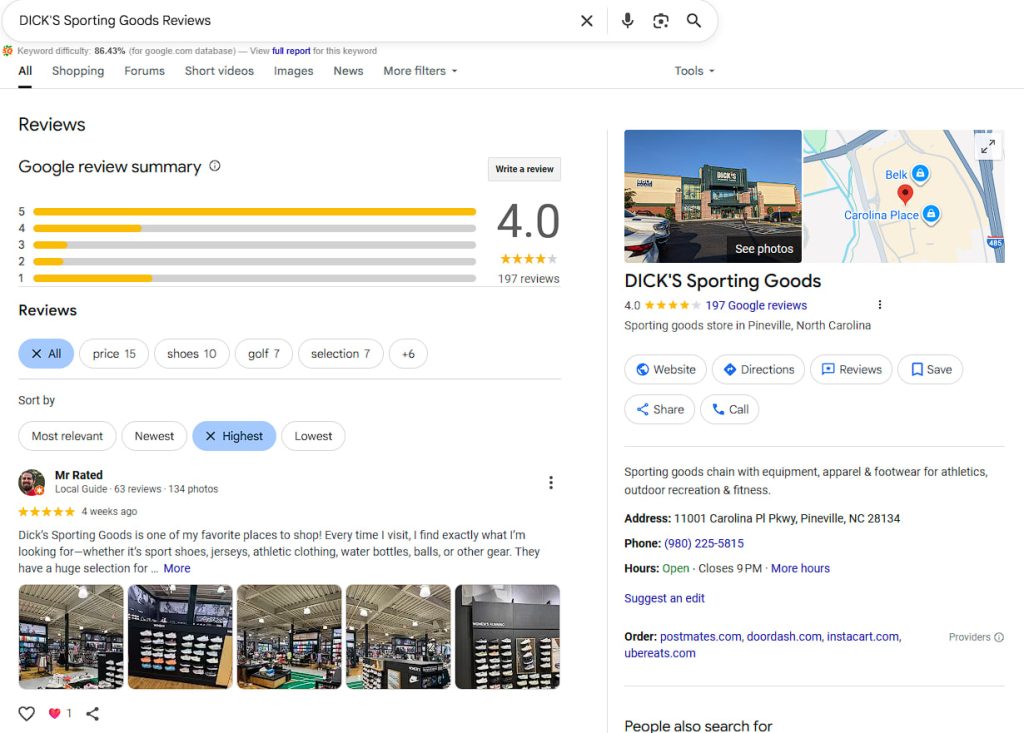The image size is (1024, 733).
Task: Open Mr Rated review options menu
Action: [551, 483]
